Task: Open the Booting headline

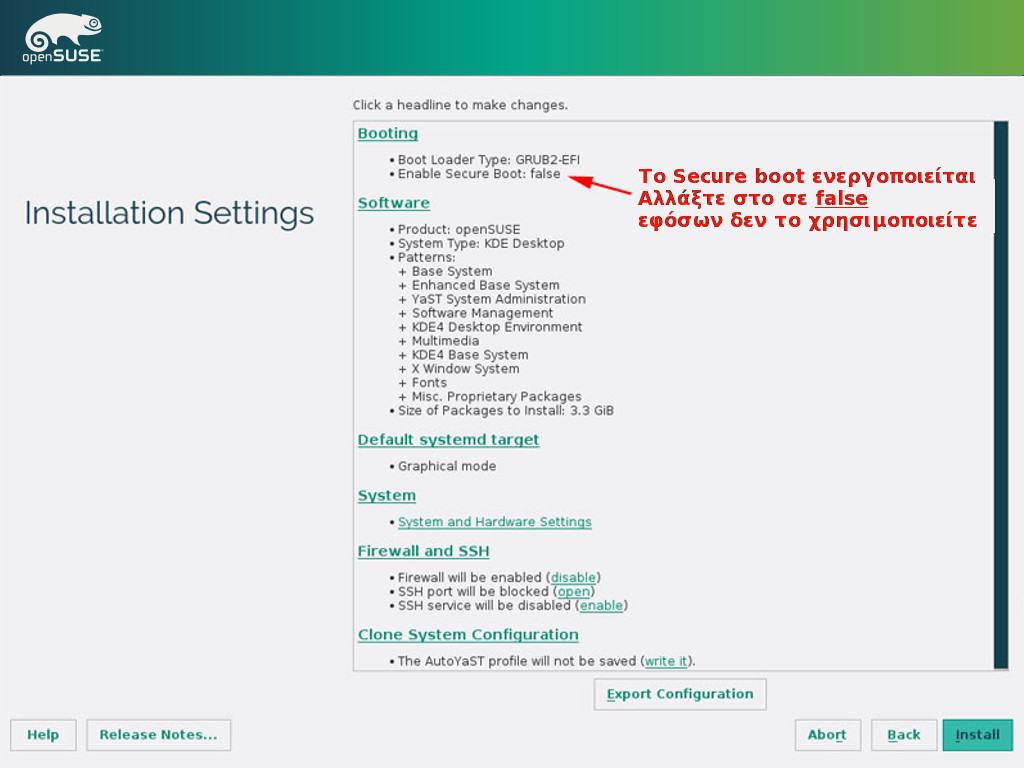Action: [388, 133]
